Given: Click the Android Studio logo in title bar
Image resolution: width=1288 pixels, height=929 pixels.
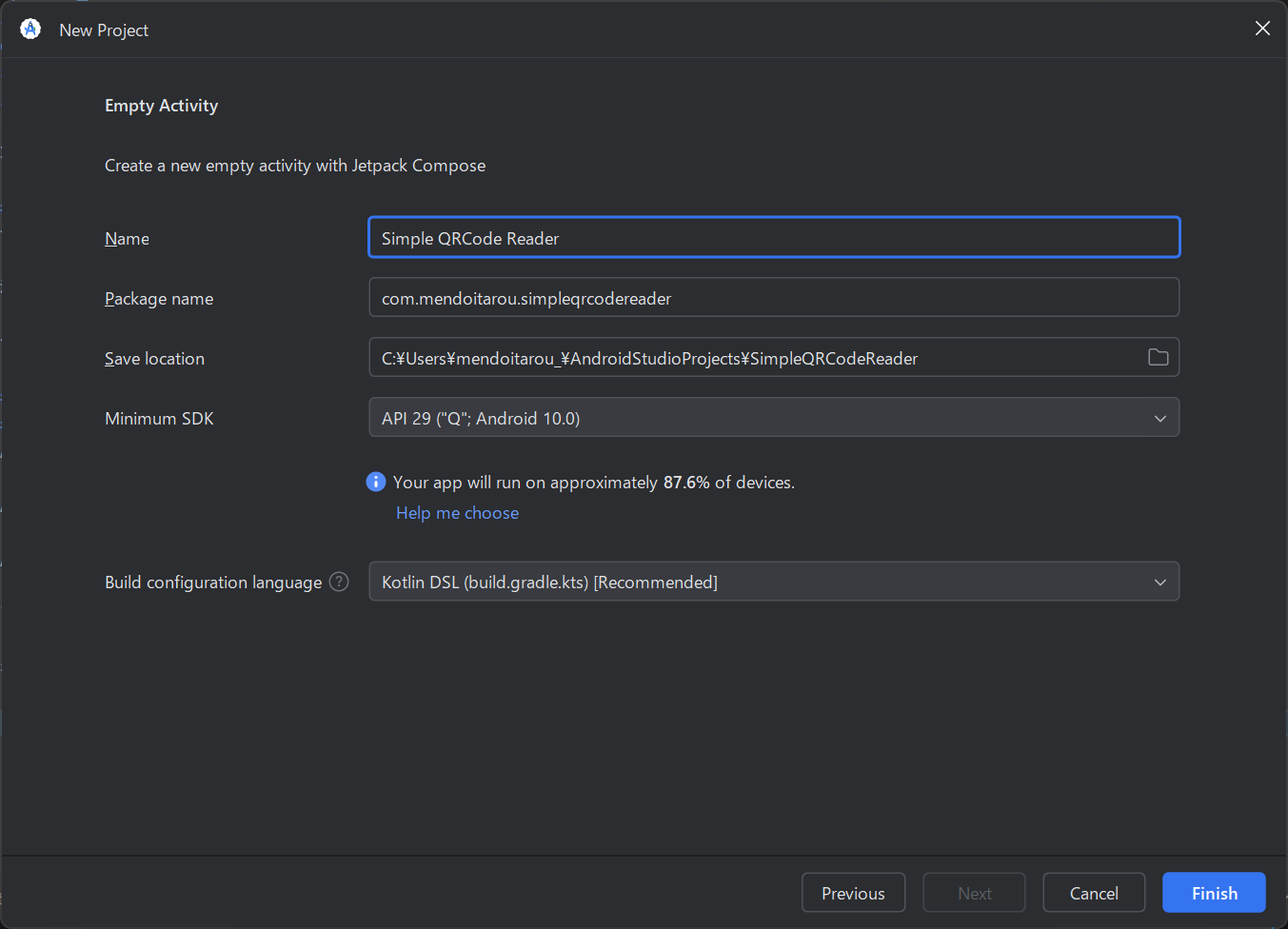Looking at the screenshot, I should point(30,30).
